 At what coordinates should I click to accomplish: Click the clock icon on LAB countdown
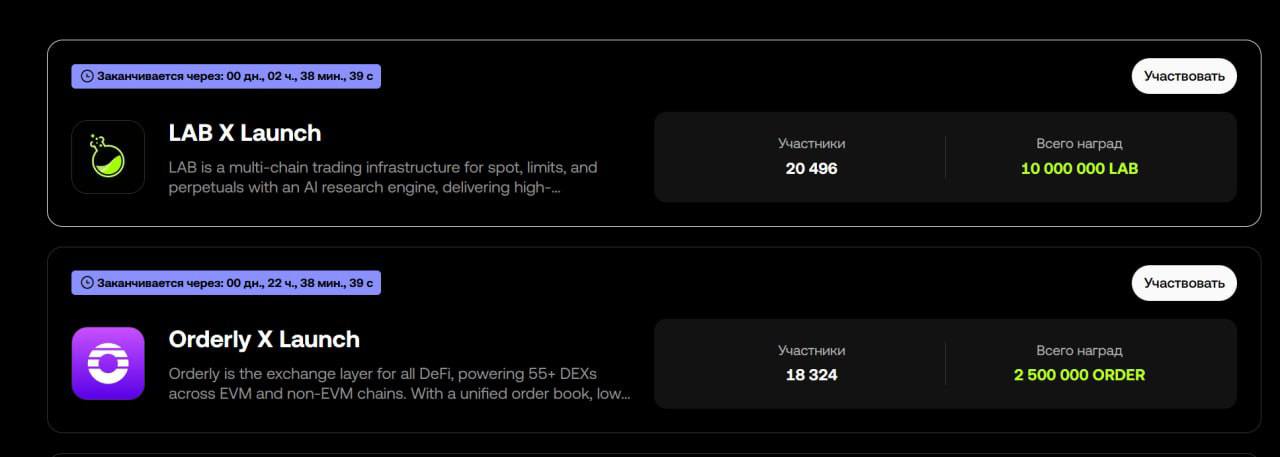[x=86, y=76]
